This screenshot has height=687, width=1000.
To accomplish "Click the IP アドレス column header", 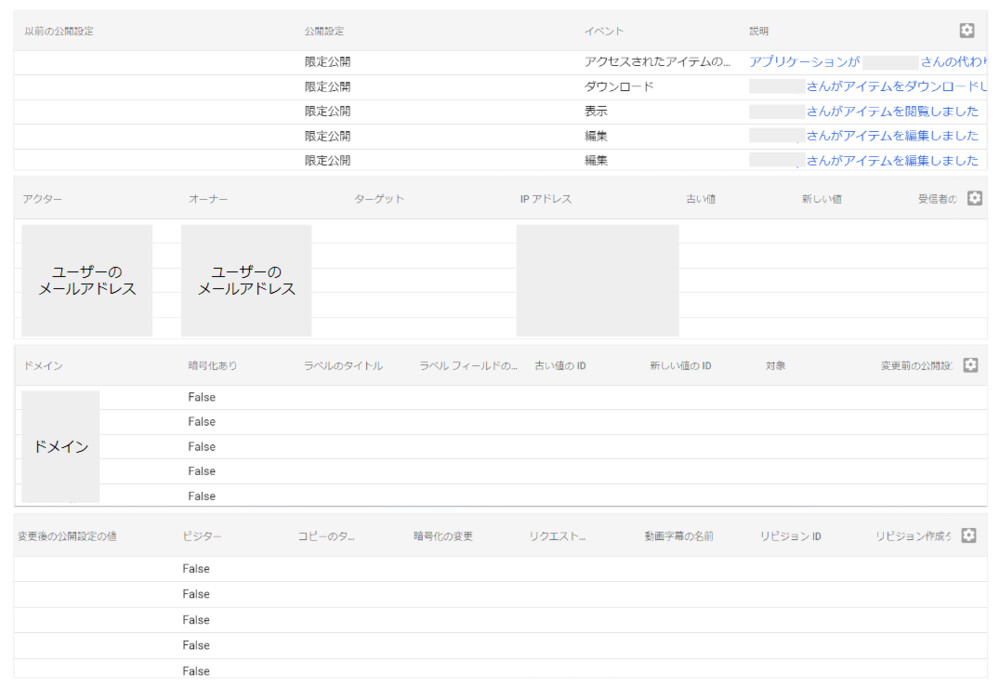I will pos(545,199).
